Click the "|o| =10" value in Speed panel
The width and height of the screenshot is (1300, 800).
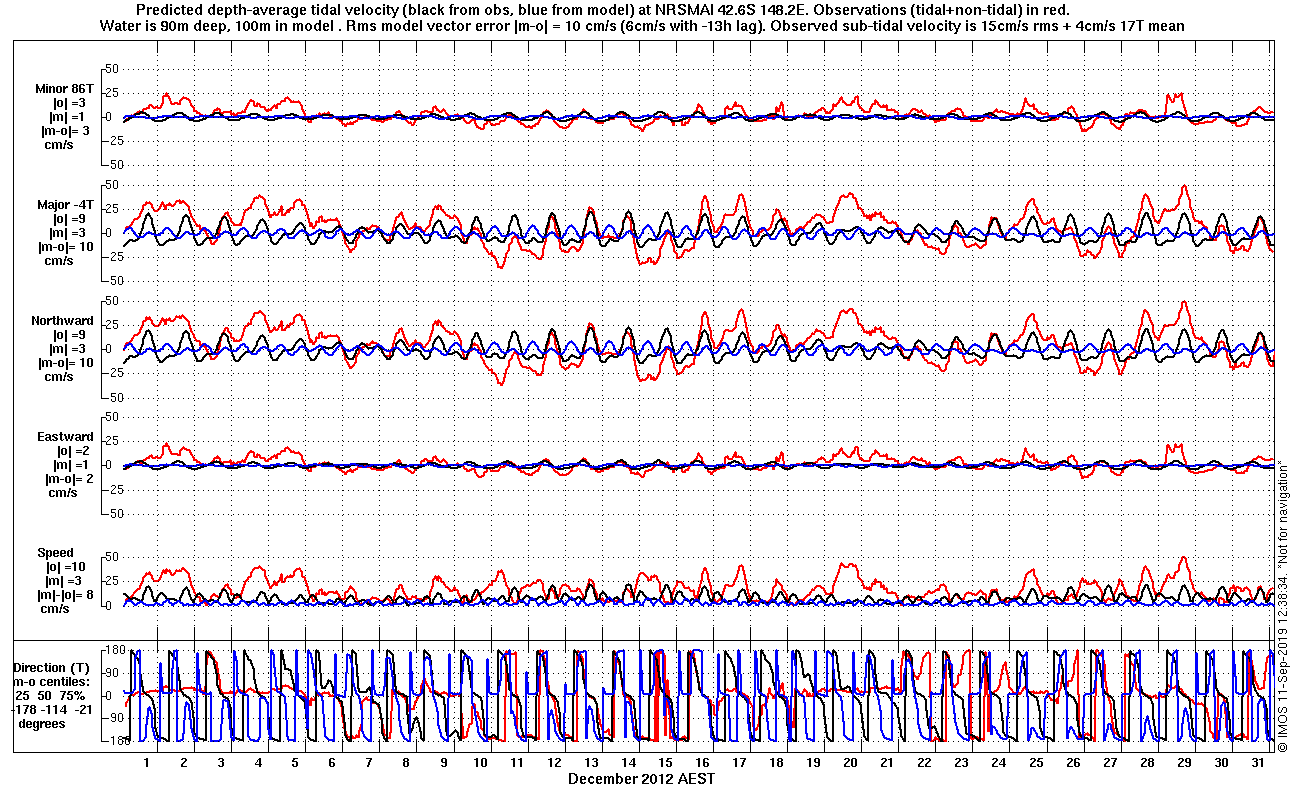pyautogui.click(x=67, y=566)
